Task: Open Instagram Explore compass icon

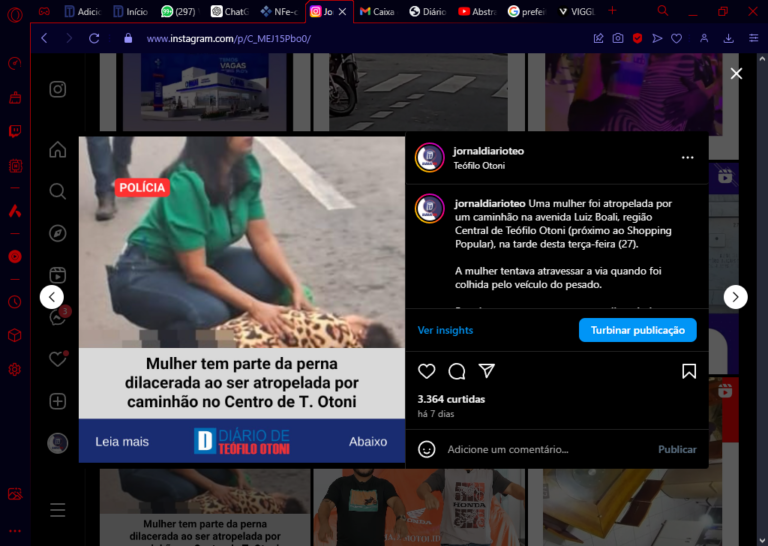Action: click(58, 233)
